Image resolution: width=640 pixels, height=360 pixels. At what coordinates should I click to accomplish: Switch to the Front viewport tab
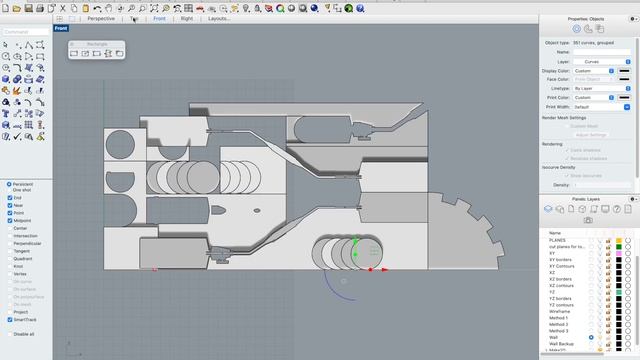coord(159,19)
